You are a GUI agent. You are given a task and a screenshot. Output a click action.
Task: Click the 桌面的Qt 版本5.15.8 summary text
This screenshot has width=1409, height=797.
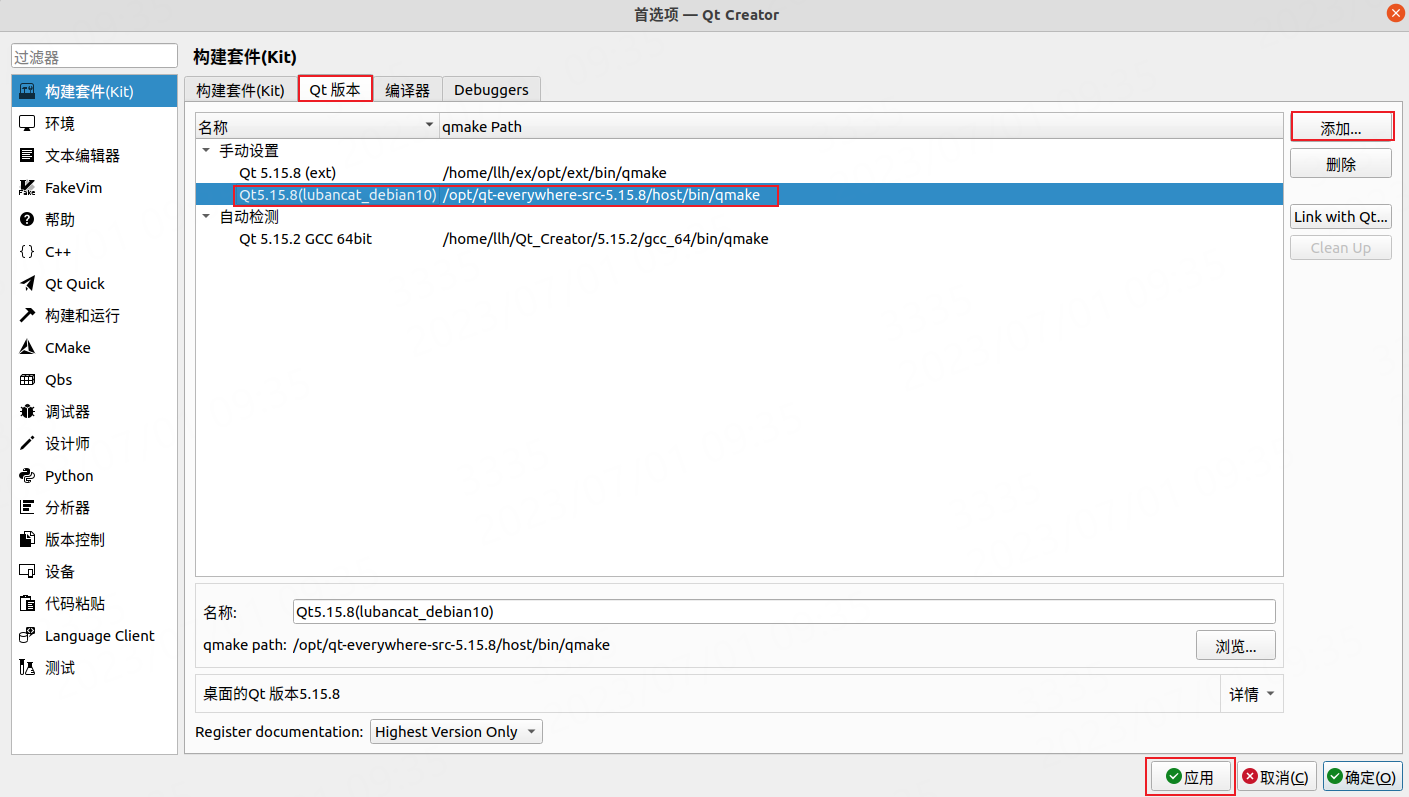point(271,694)
